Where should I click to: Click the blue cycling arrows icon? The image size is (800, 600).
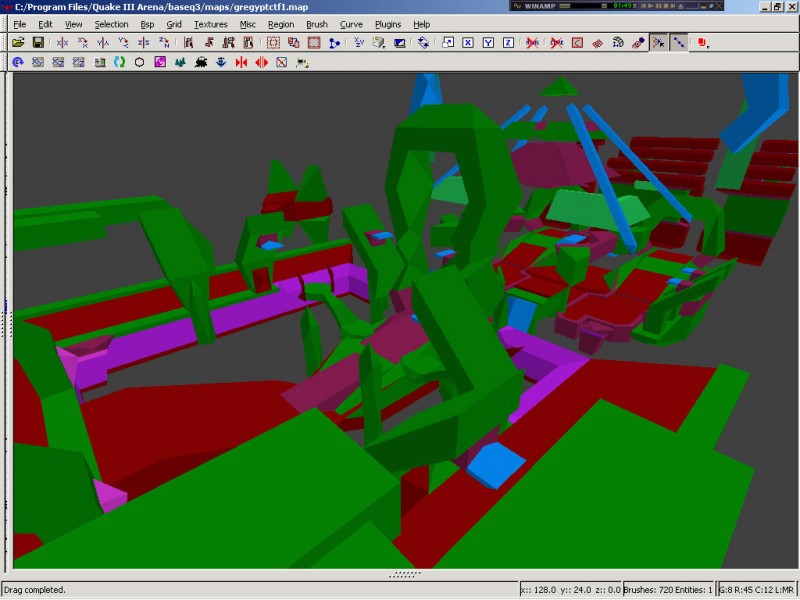pos(423,43)
